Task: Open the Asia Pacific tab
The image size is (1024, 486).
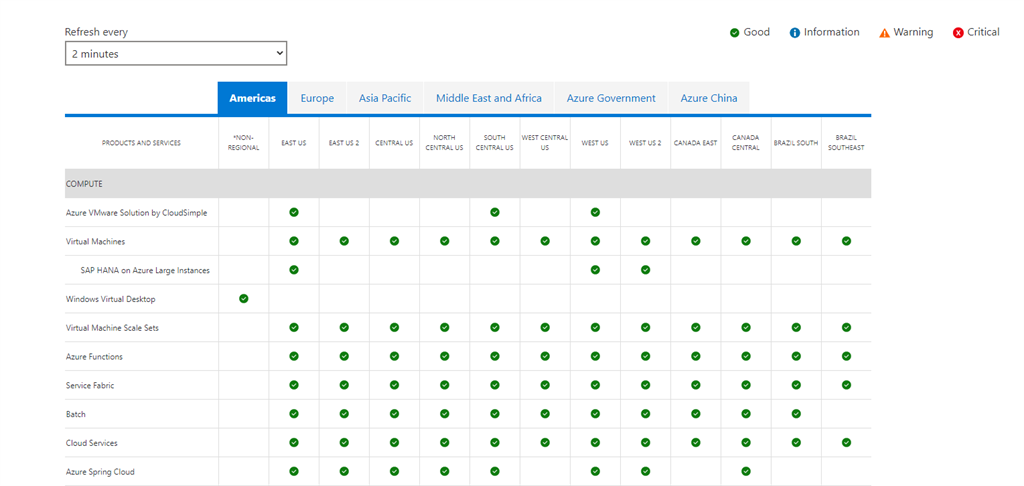Action: (x=385, y=98)
